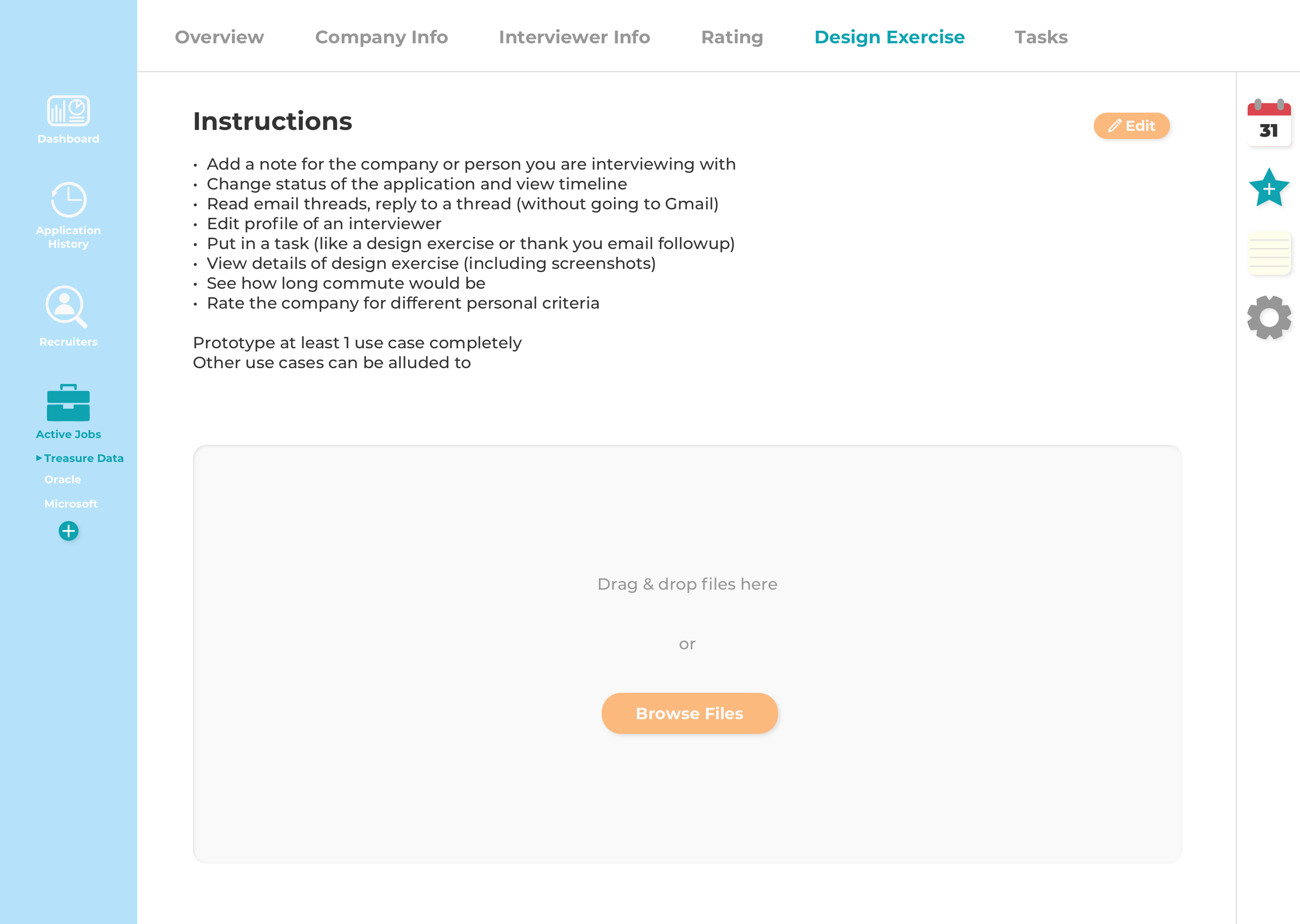Go to the Rating tab

(732, 37)
